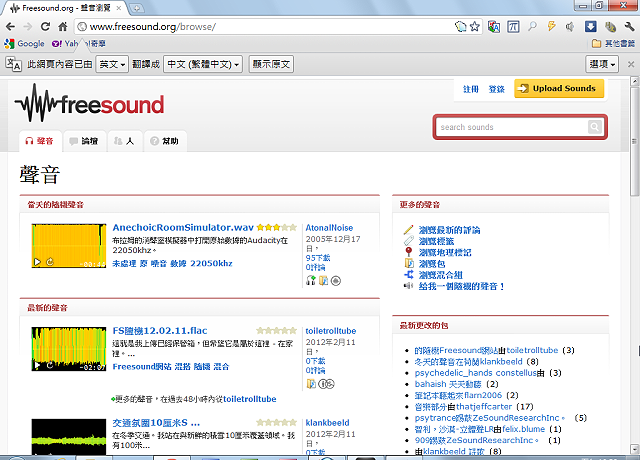Image resolution: width=640 pixels, height=460 pixels.
Task: Click the translate extension icon in the toolbar
Action: [x=494, y=27]
